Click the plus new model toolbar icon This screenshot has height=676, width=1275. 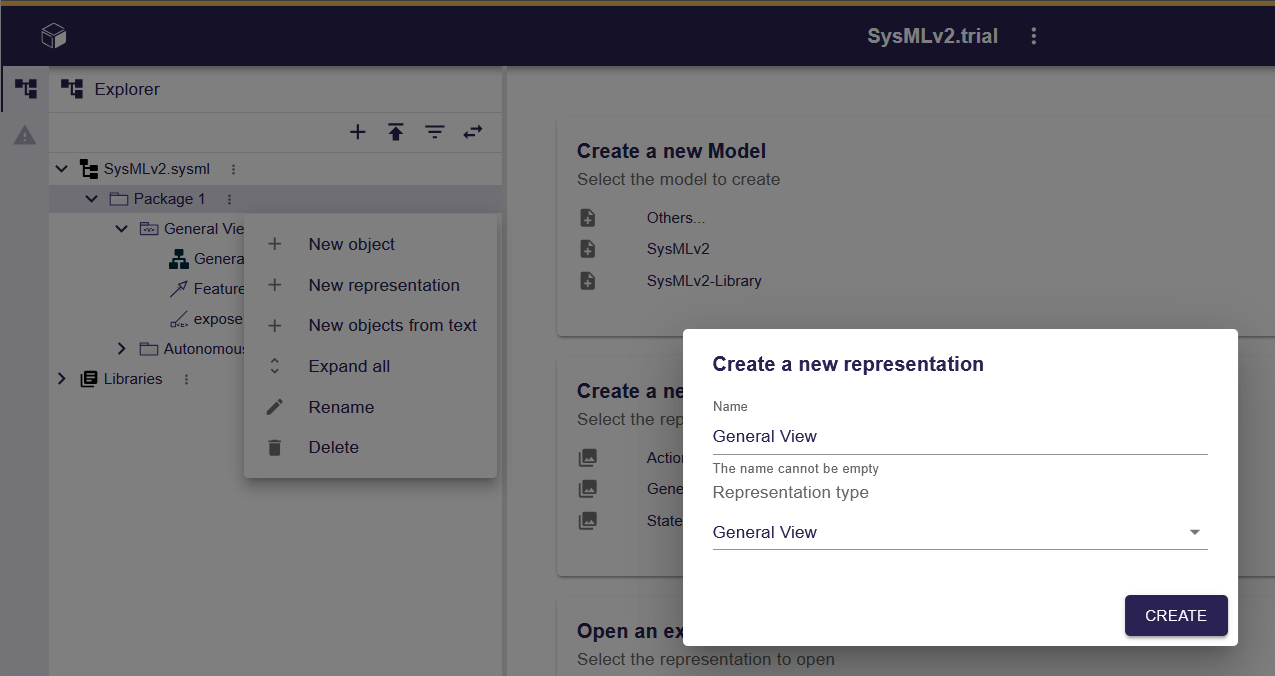tap(357, 132)
